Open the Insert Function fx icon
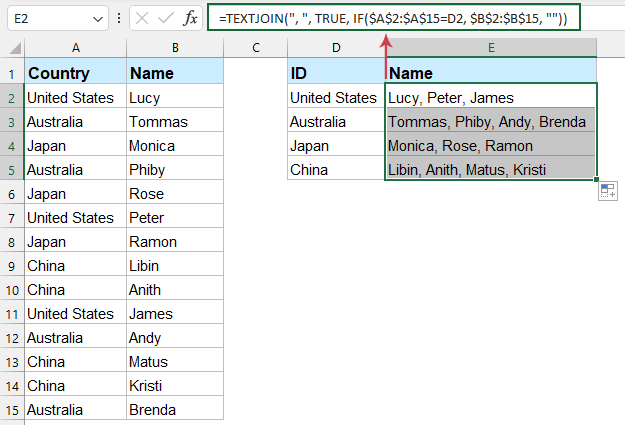 (191, 18)
